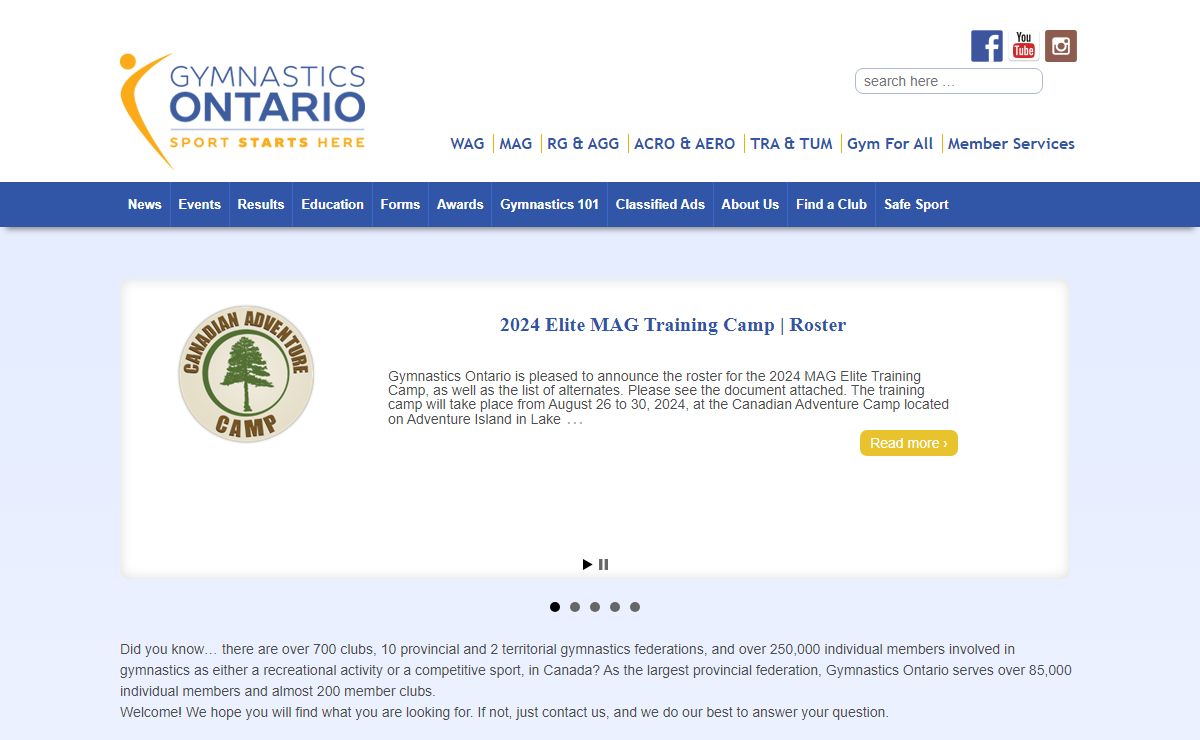Viewport: 1200px width, 740px height.
Task: Click the slide summary text about roster
Action: point(669,398)
